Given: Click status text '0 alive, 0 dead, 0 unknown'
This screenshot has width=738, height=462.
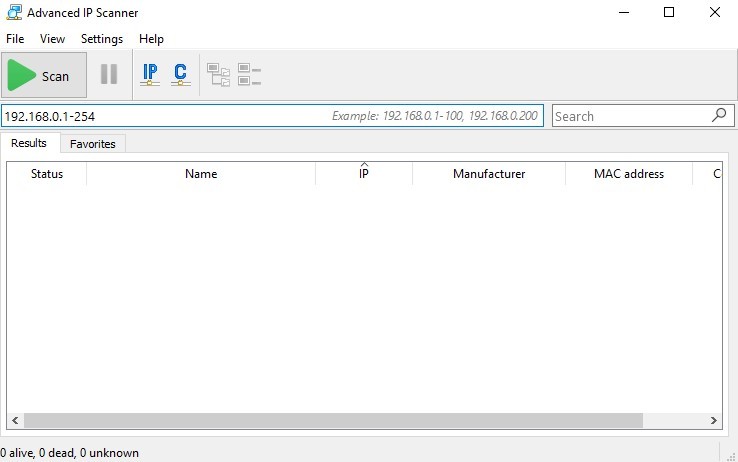Looking at the screenshot, I should [70, 453].
